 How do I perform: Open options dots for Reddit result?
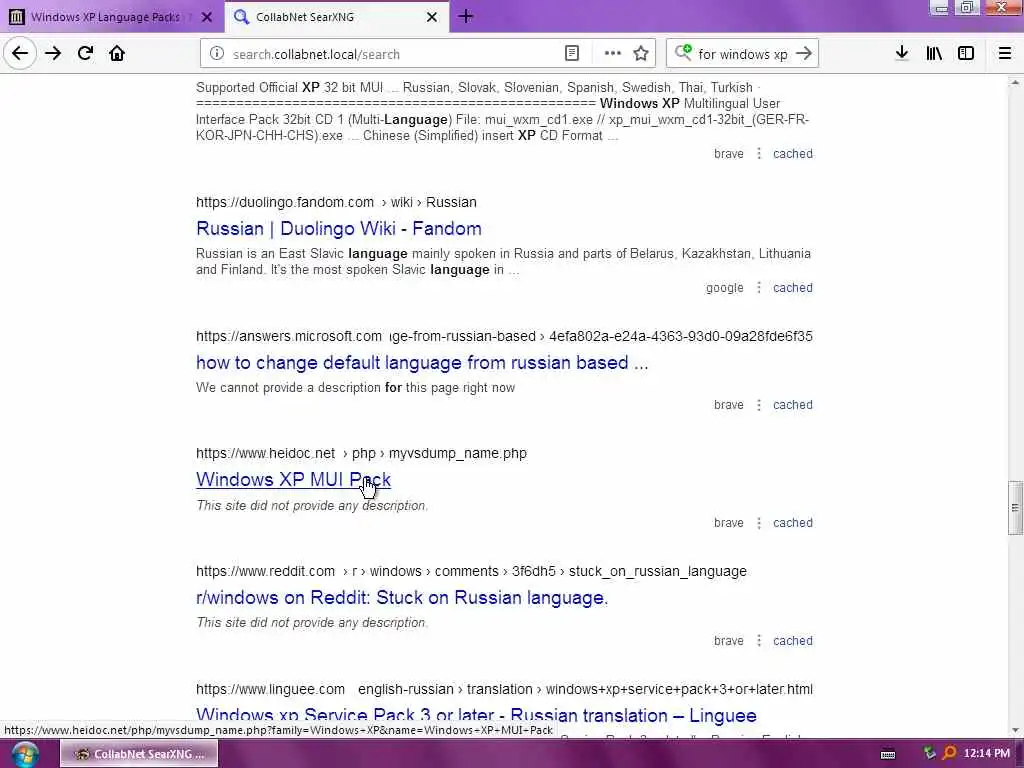(x=758, y=641)
